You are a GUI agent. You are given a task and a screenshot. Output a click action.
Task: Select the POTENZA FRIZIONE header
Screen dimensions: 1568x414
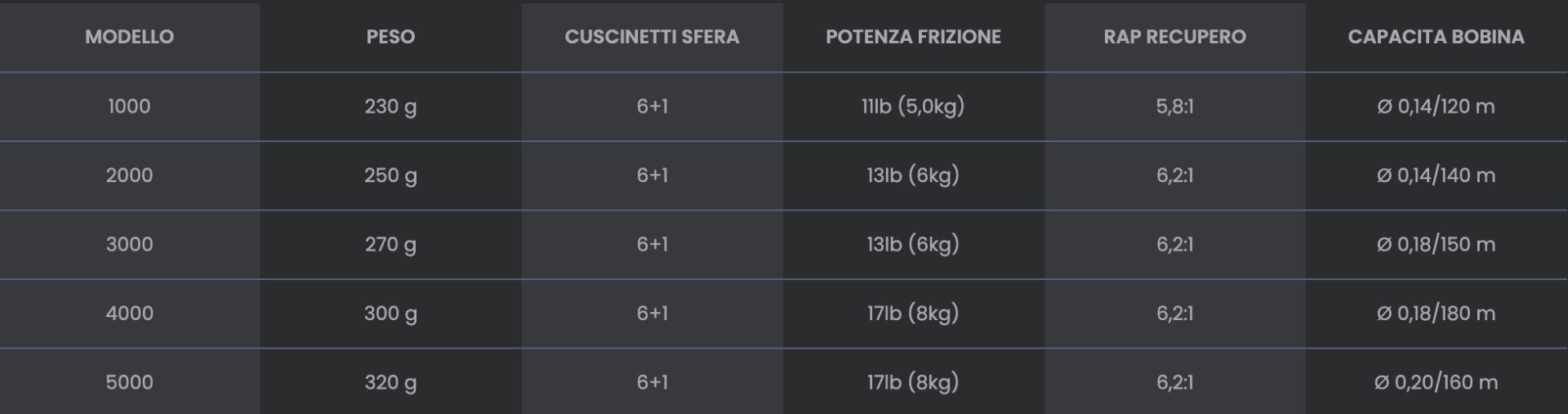tap(913, 37)
